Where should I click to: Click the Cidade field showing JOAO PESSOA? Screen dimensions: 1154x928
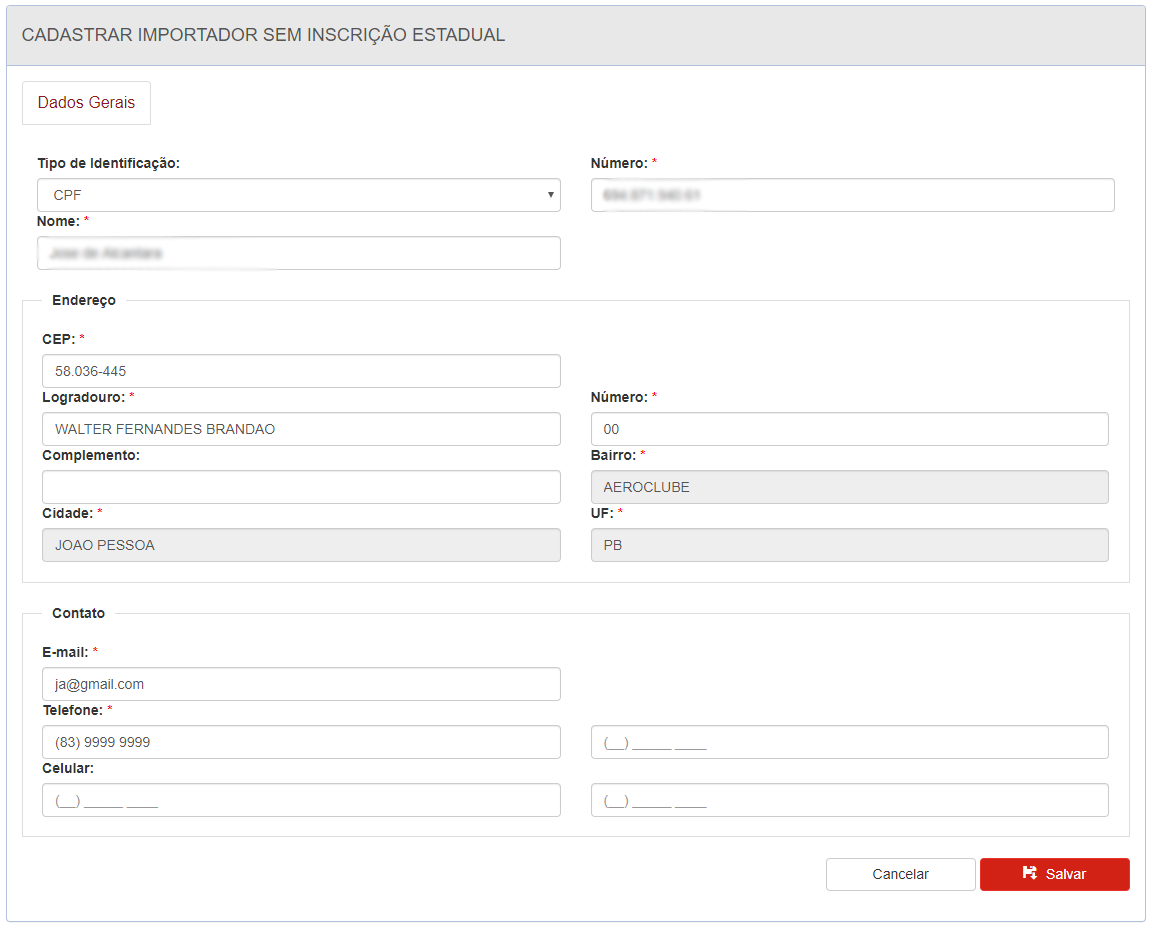[301, 545]
